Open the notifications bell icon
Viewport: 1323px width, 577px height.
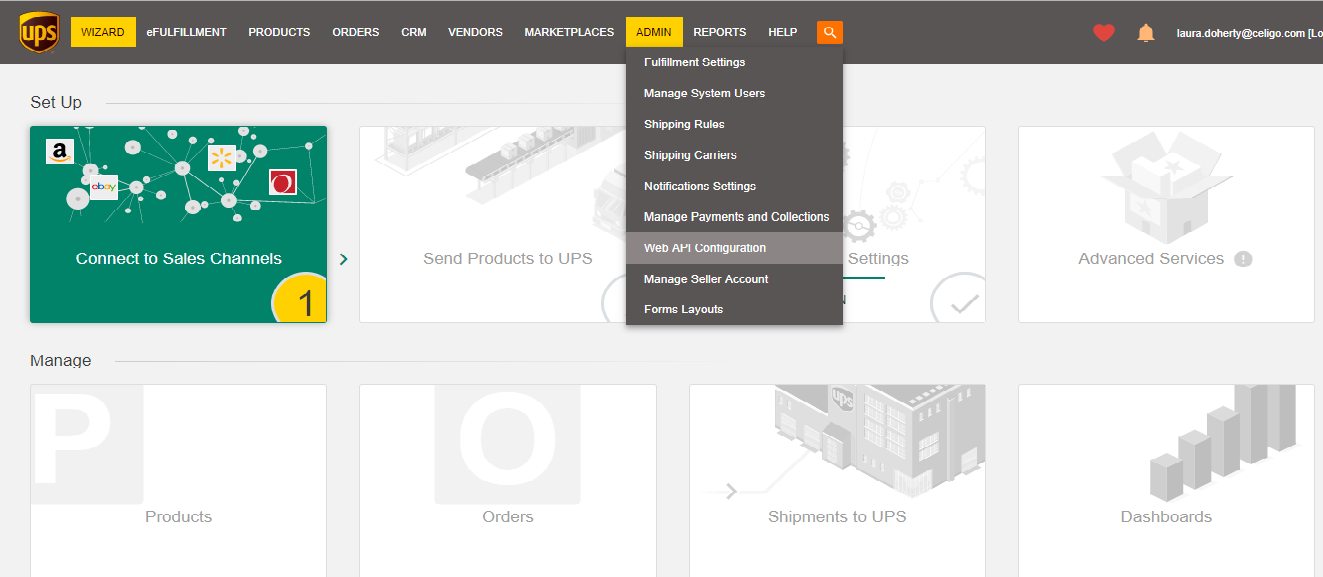(1146, 33)
